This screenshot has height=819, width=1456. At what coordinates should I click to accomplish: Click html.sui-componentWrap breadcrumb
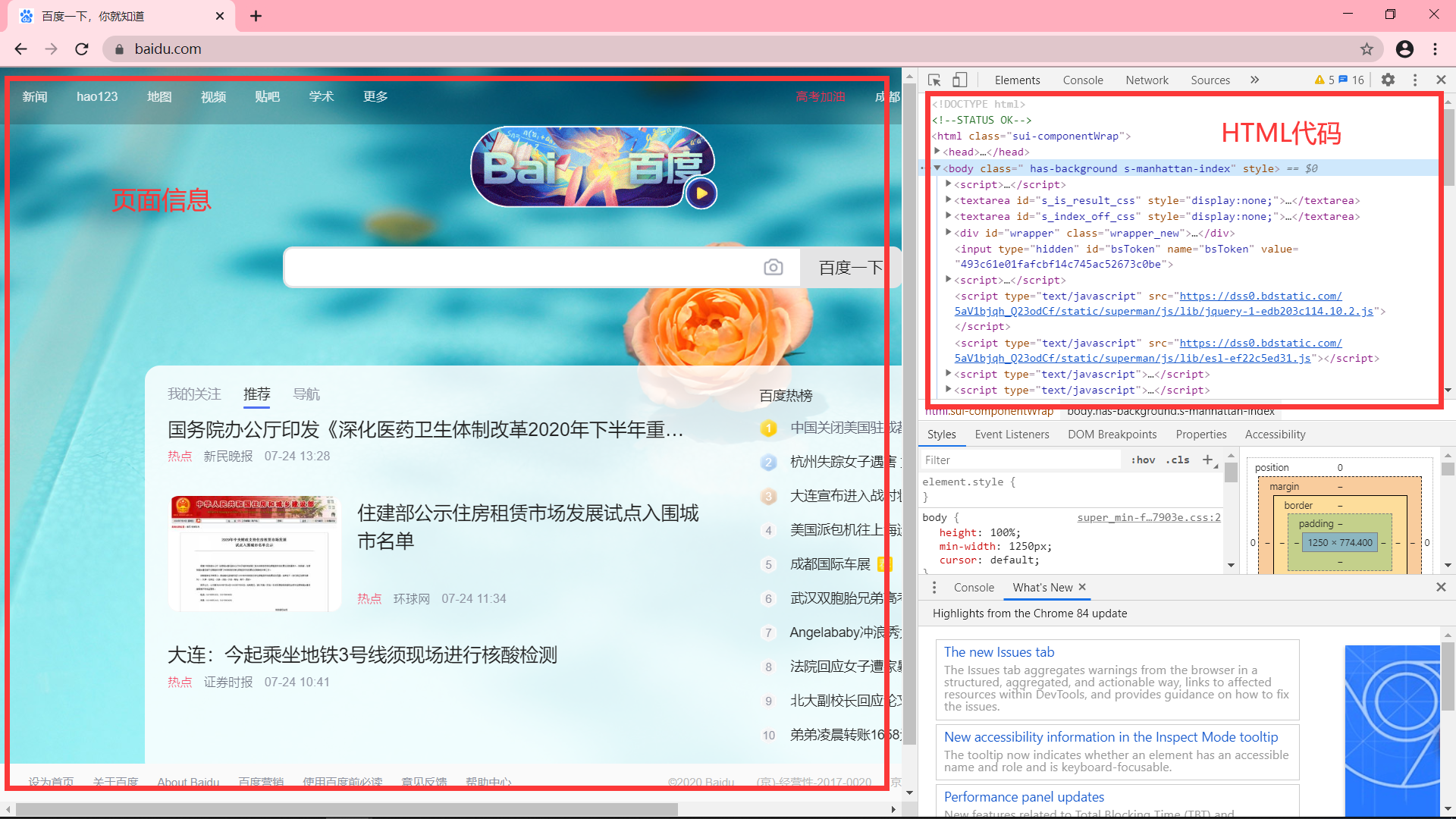[989, 412]
